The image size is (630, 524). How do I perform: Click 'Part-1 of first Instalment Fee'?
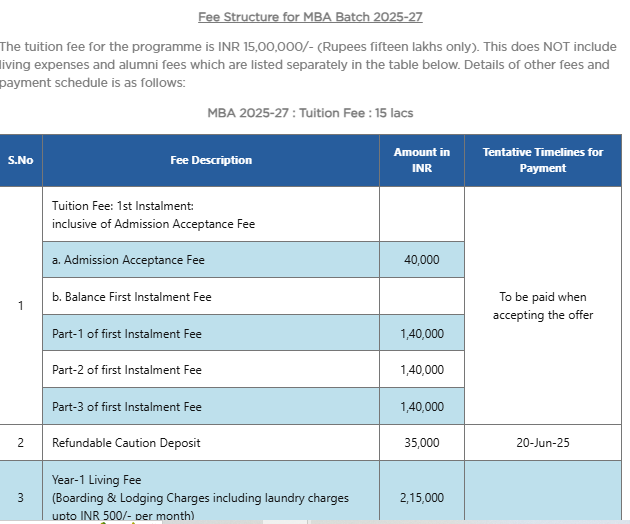127,334
